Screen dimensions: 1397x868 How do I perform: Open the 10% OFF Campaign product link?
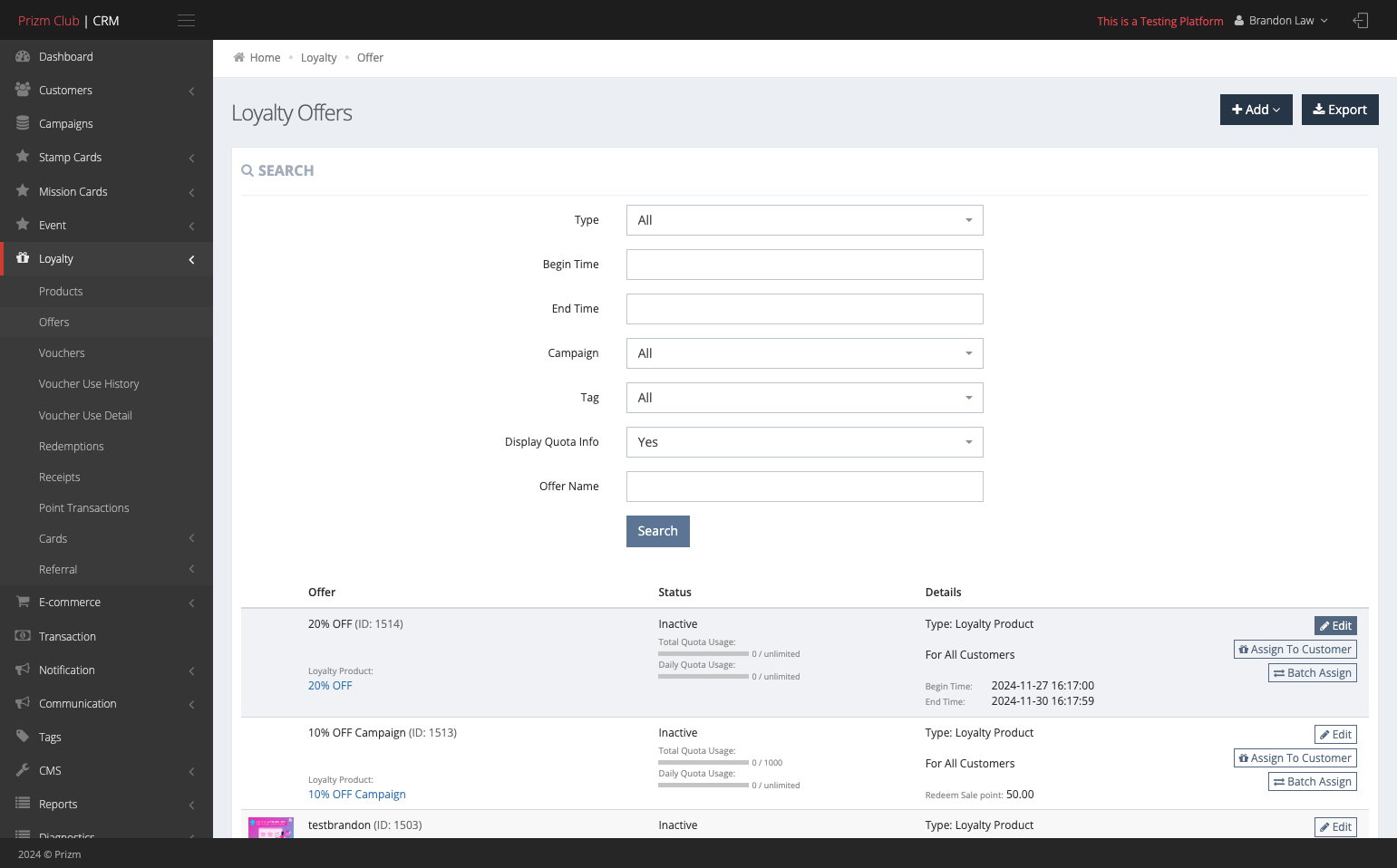(356, 794)
